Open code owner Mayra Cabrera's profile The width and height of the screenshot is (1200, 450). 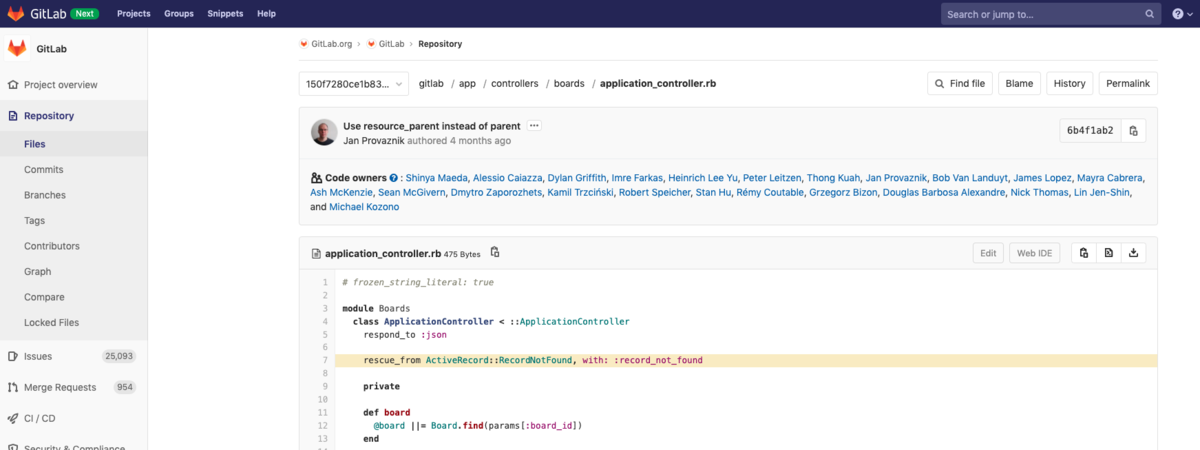click(1111, 178)
